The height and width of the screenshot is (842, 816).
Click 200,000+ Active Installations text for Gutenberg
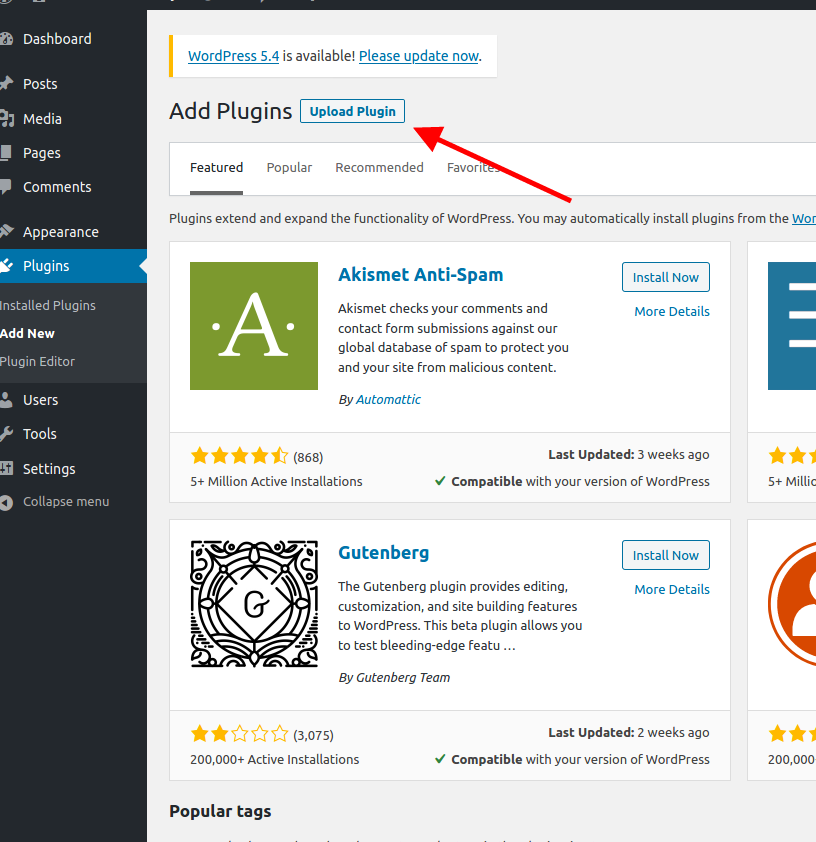point(275,759)
